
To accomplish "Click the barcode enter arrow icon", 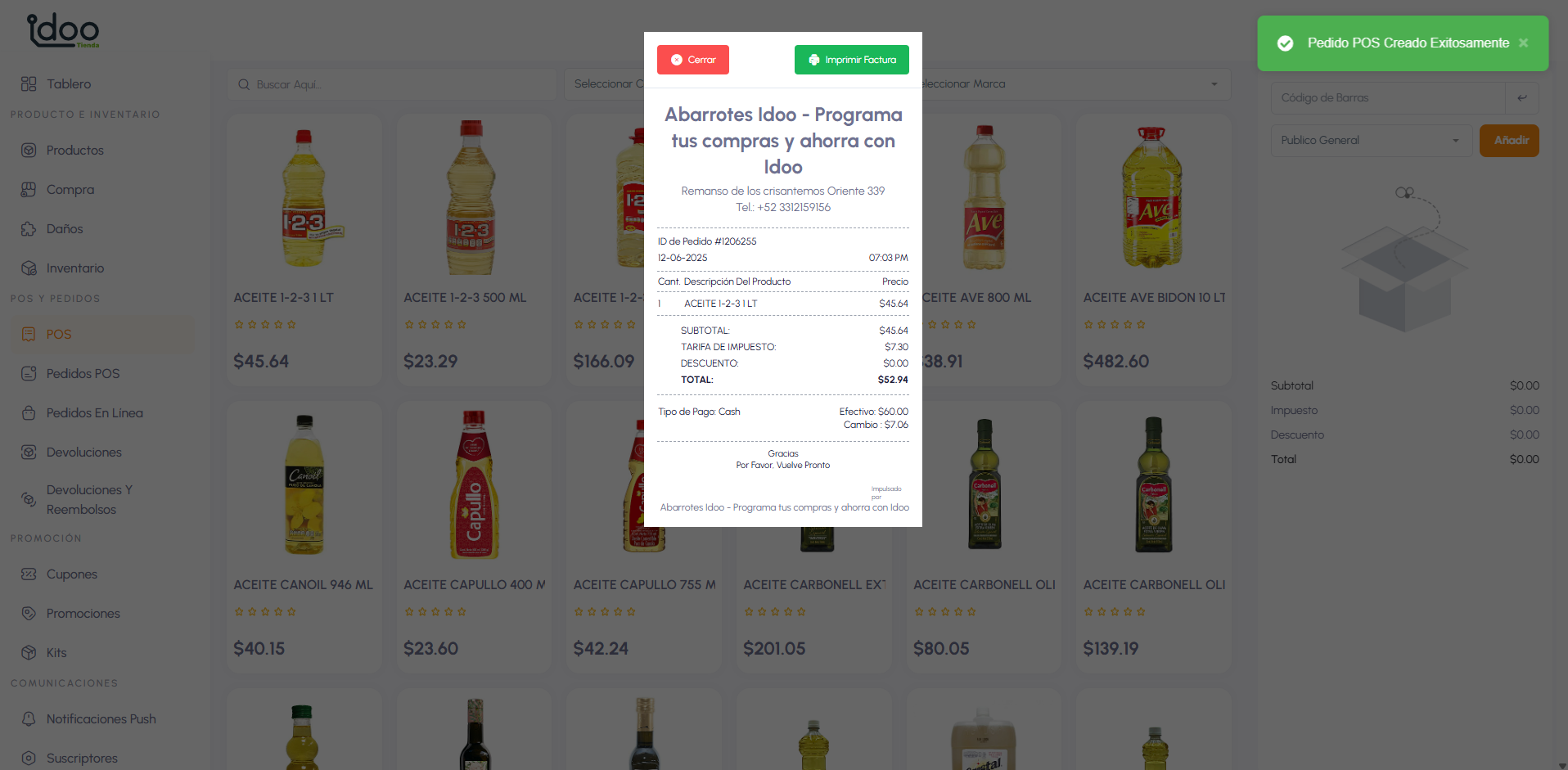I will [1521, 98].
